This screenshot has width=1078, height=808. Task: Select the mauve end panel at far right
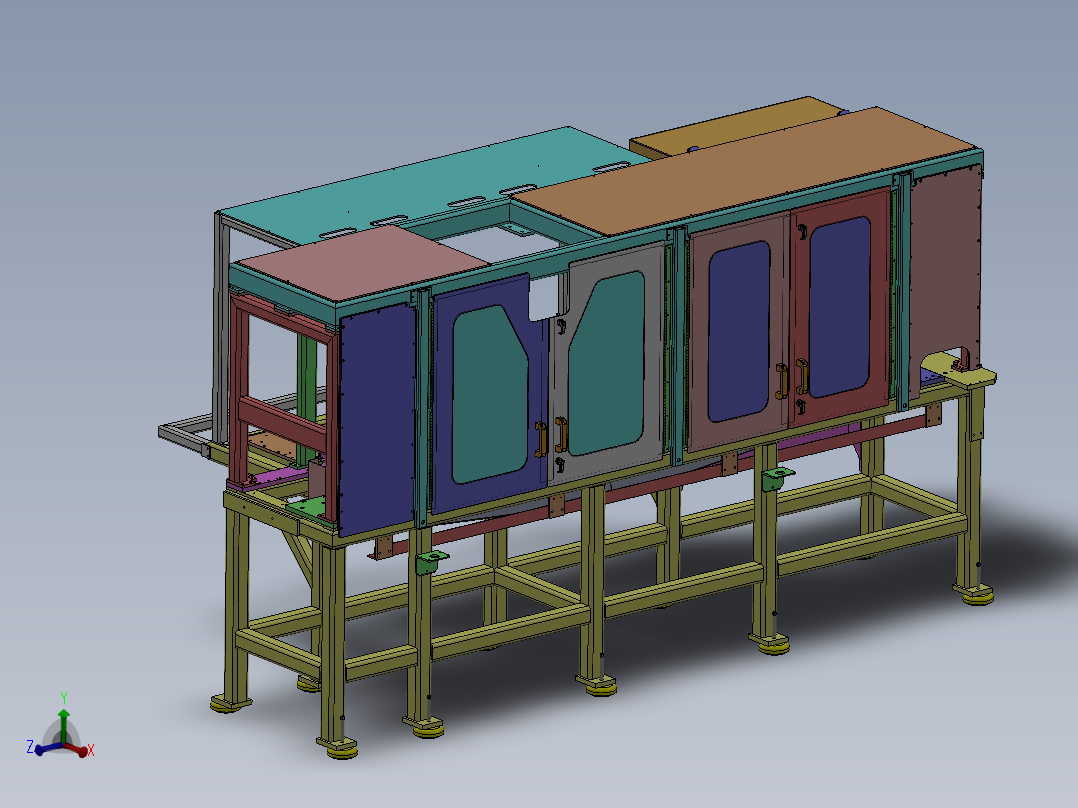[945, 275]
